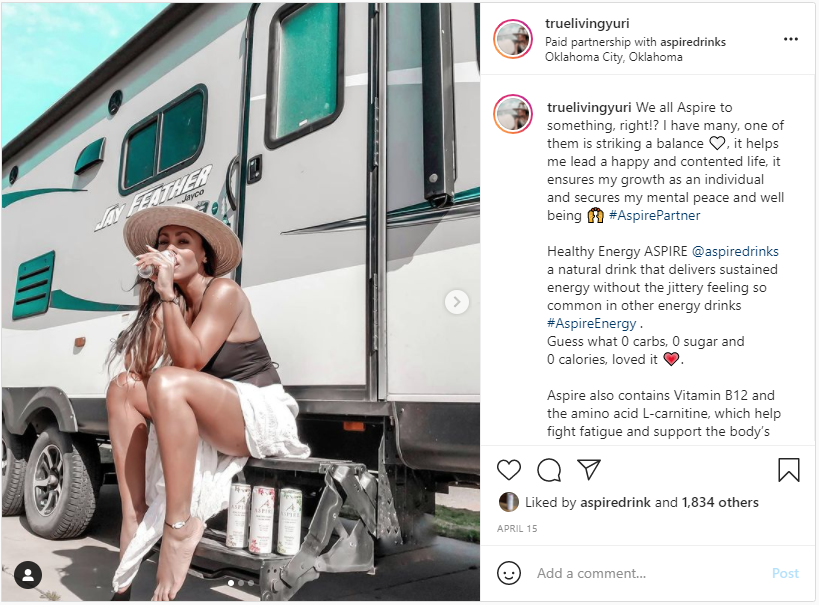Open the small avatar next to Liked by
Viewport: 819px width, 605px height.
point(509,502)
